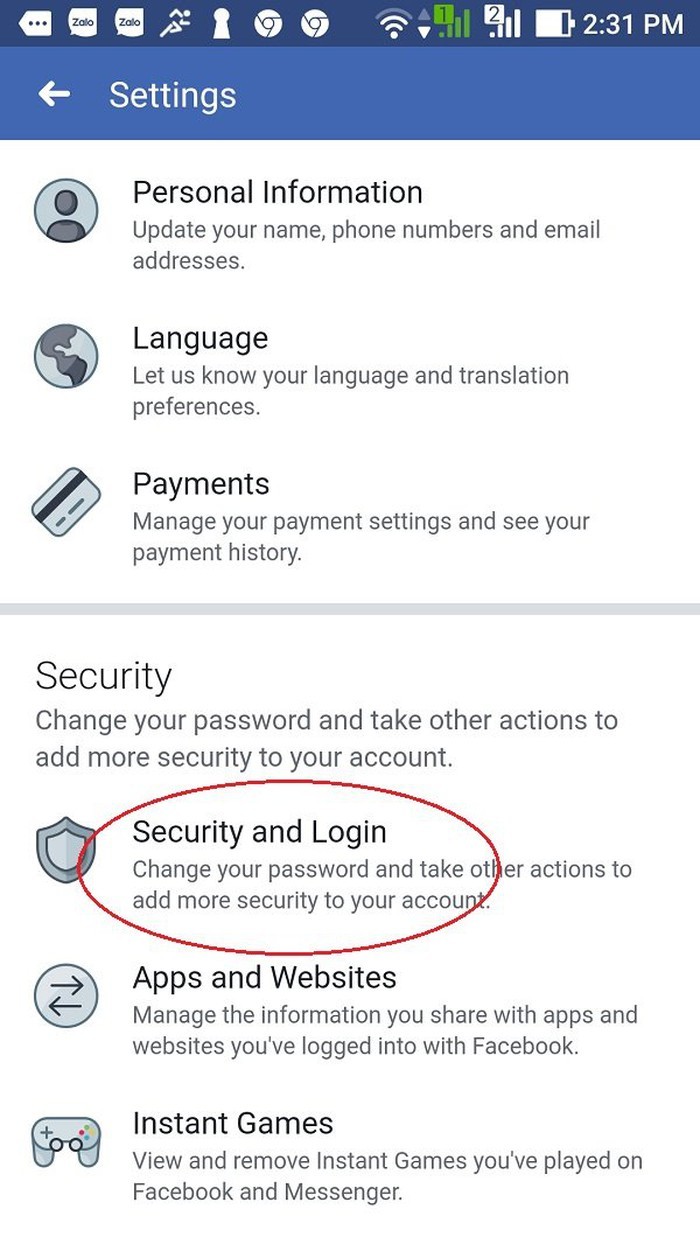Tap the Wi-Fi icon in status bar
The image size is (700, 1244).
point(393,22)
